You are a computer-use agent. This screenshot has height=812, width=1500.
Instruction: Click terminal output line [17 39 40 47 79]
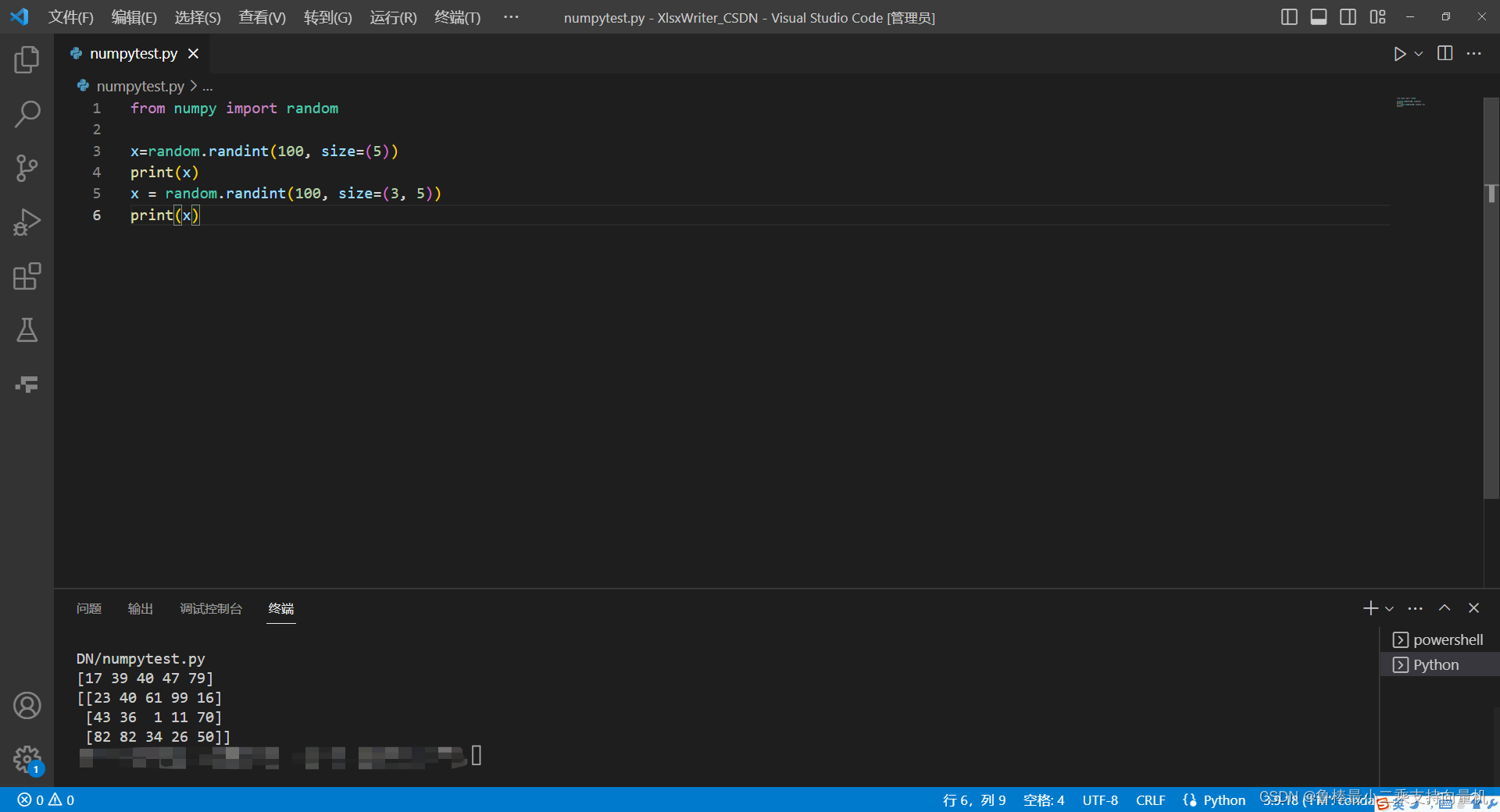click(145, 678)
